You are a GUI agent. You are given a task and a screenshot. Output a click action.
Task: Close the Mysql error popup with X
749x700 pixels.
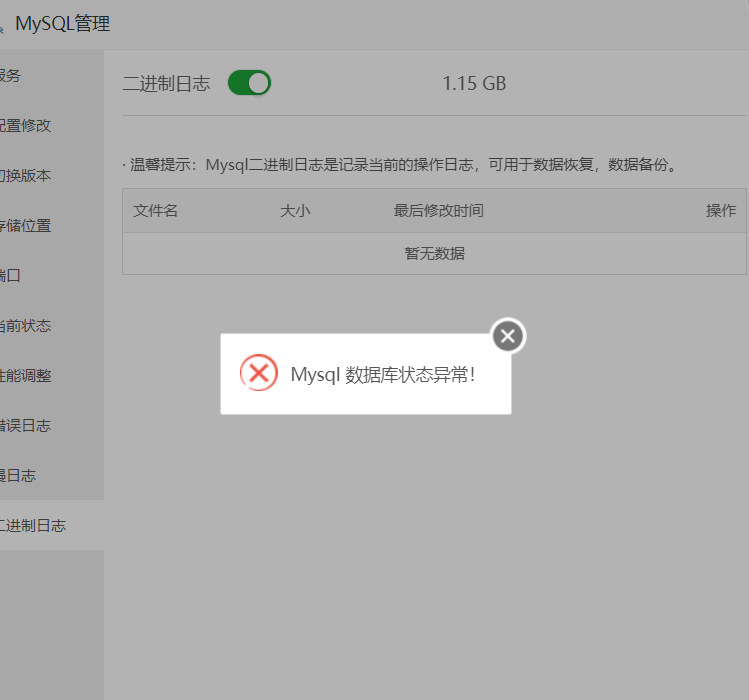tap(508, 336)
